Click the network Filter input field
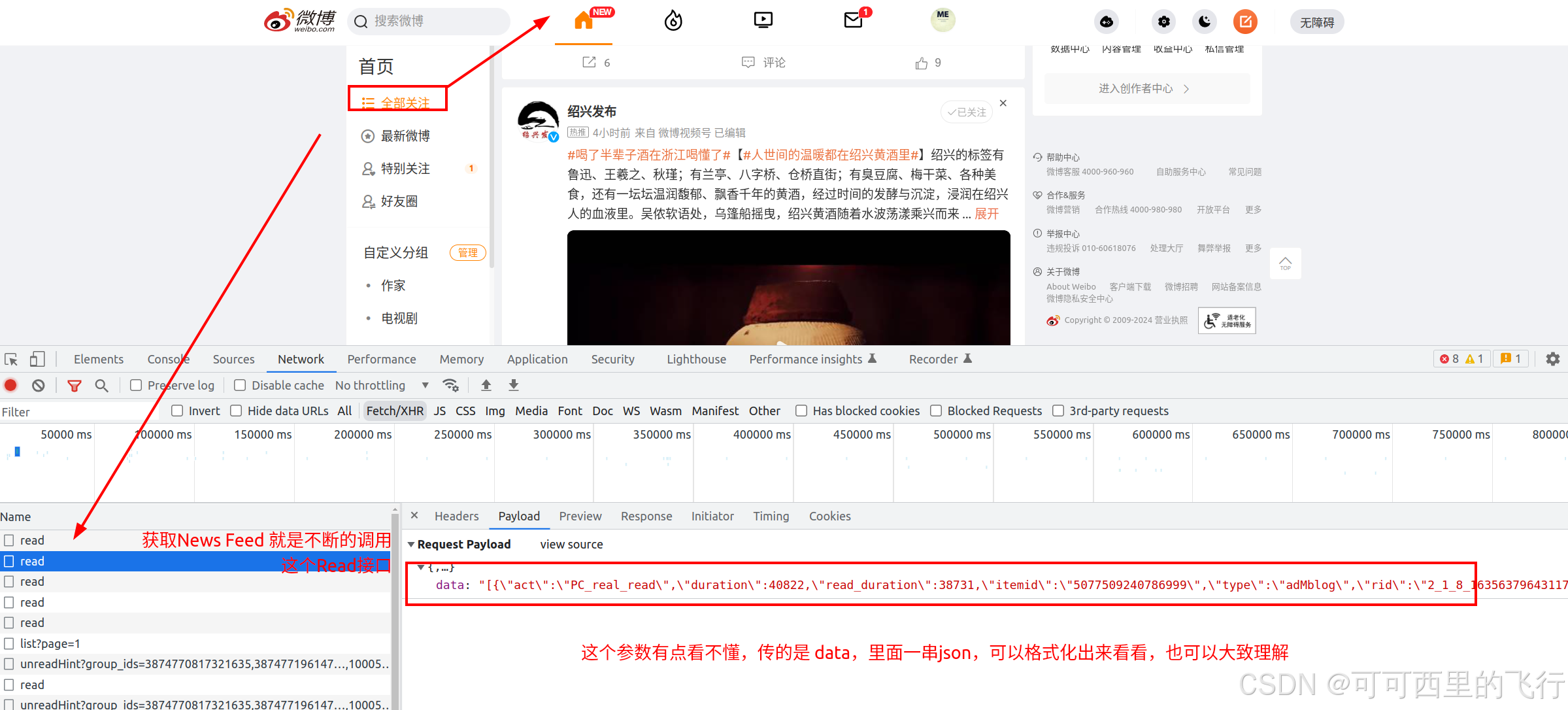The height and width of the screenshot is (710, 1568). pos(78,412)
